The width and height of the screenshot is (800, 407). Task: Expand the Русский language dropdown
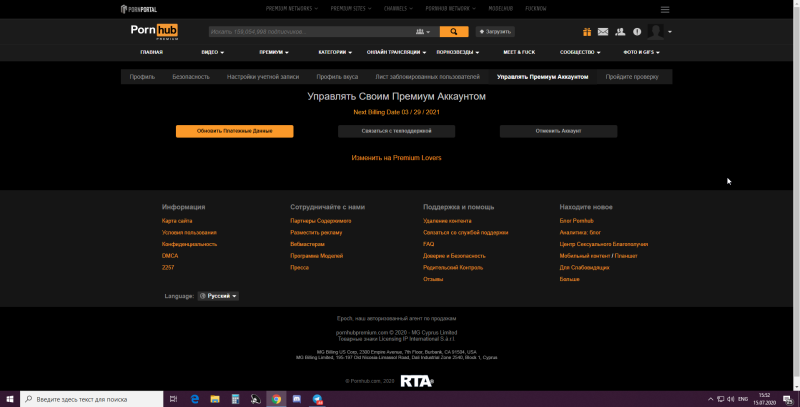click(218, 296)
